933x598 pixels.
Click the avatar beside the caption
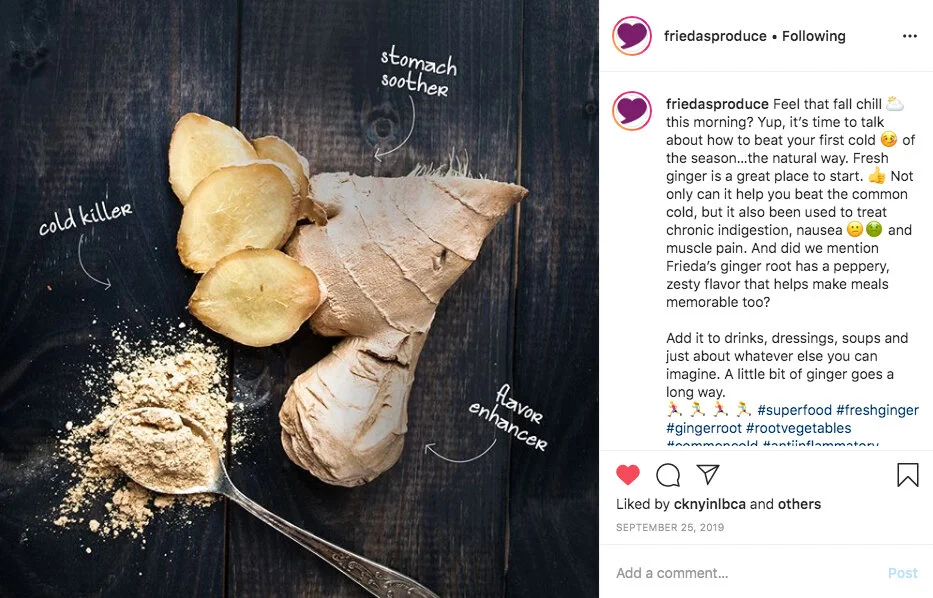pyautogui.click(x=632, y=111)
